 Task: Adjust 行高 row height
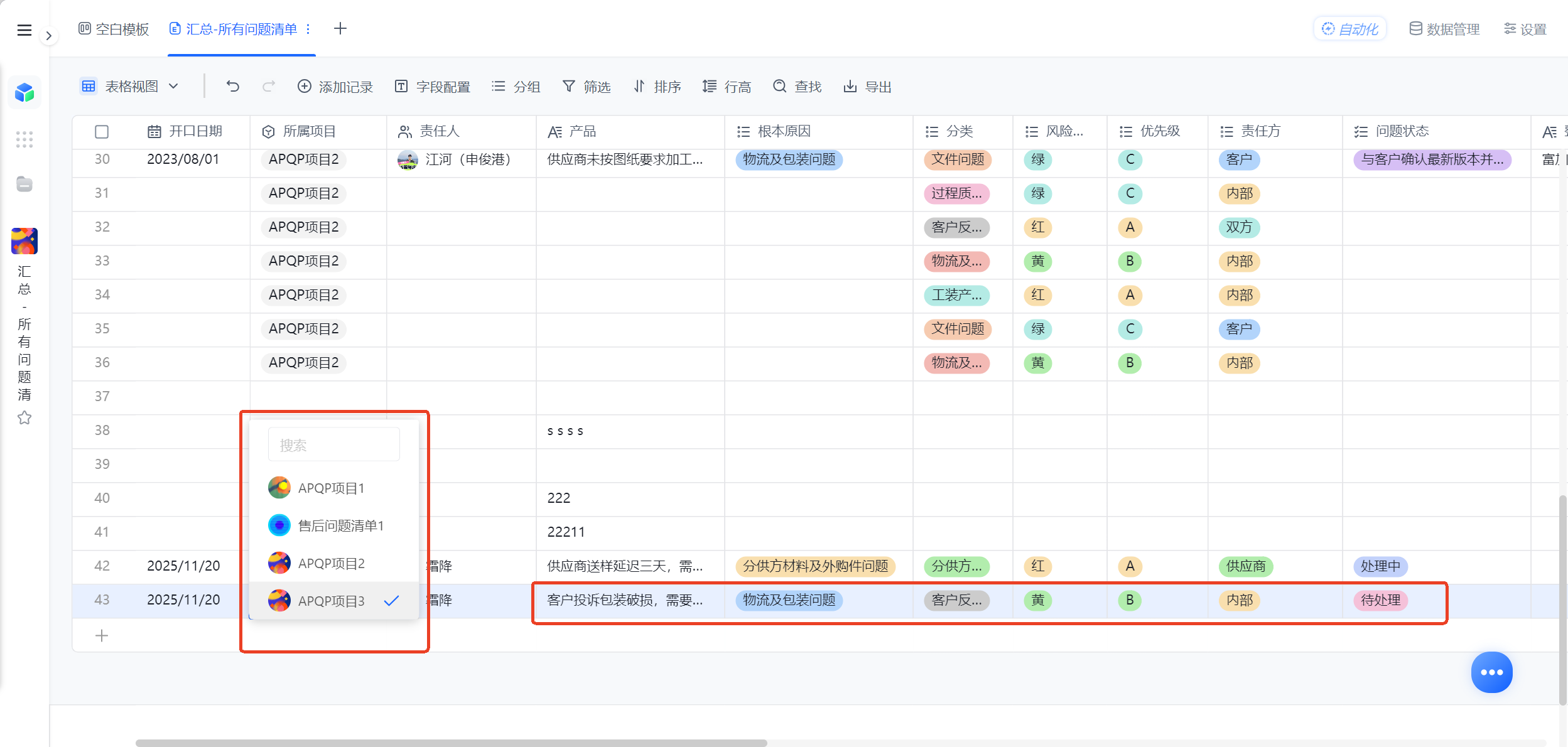(x=727, y=87)
